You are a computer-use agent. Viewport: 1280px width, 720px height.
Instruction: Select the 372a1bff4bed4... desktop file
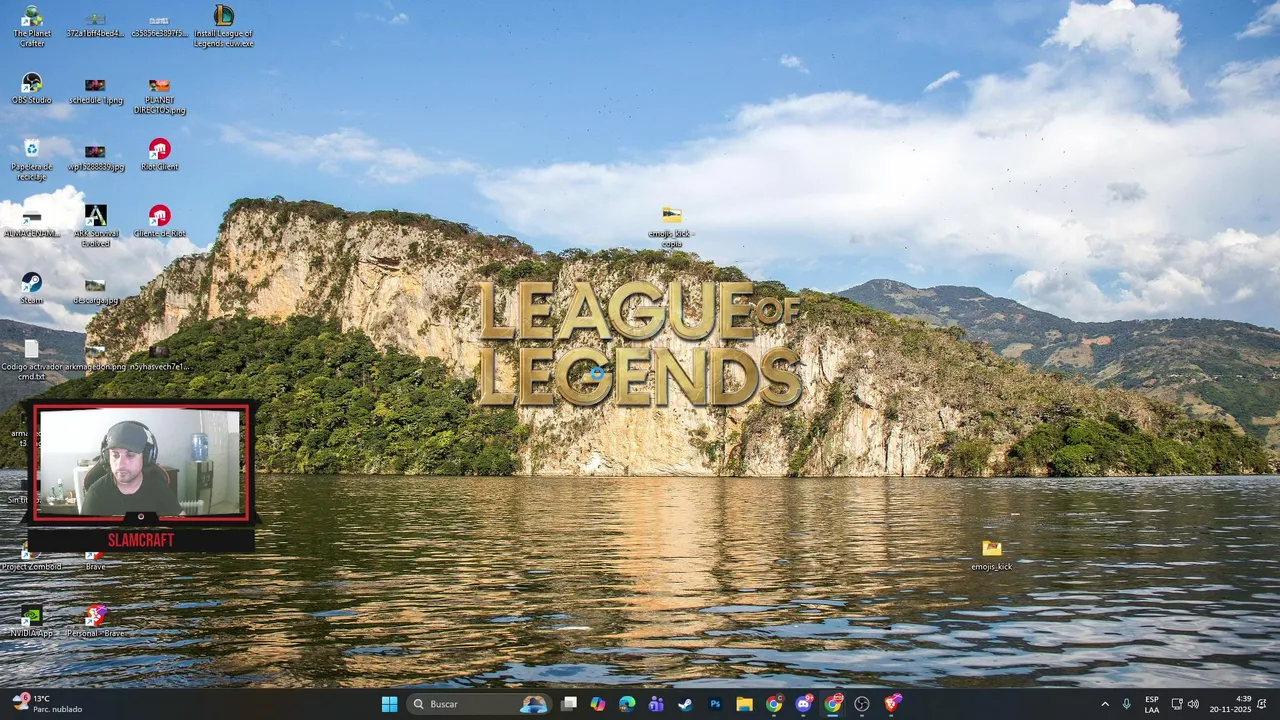(x=95, y=26)
